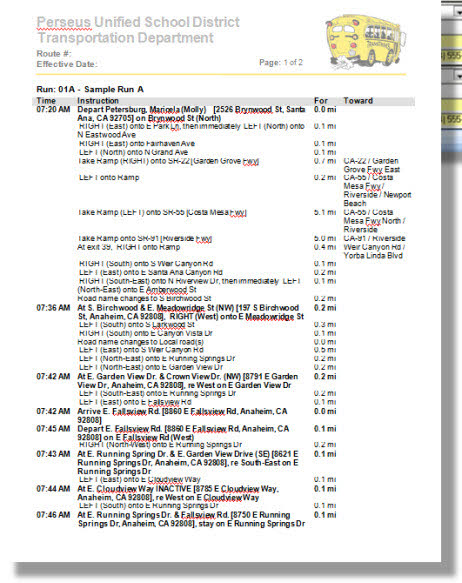462x583 pixels.
Task: Click the 5.1 mi distance value
Action: (325, 212)
